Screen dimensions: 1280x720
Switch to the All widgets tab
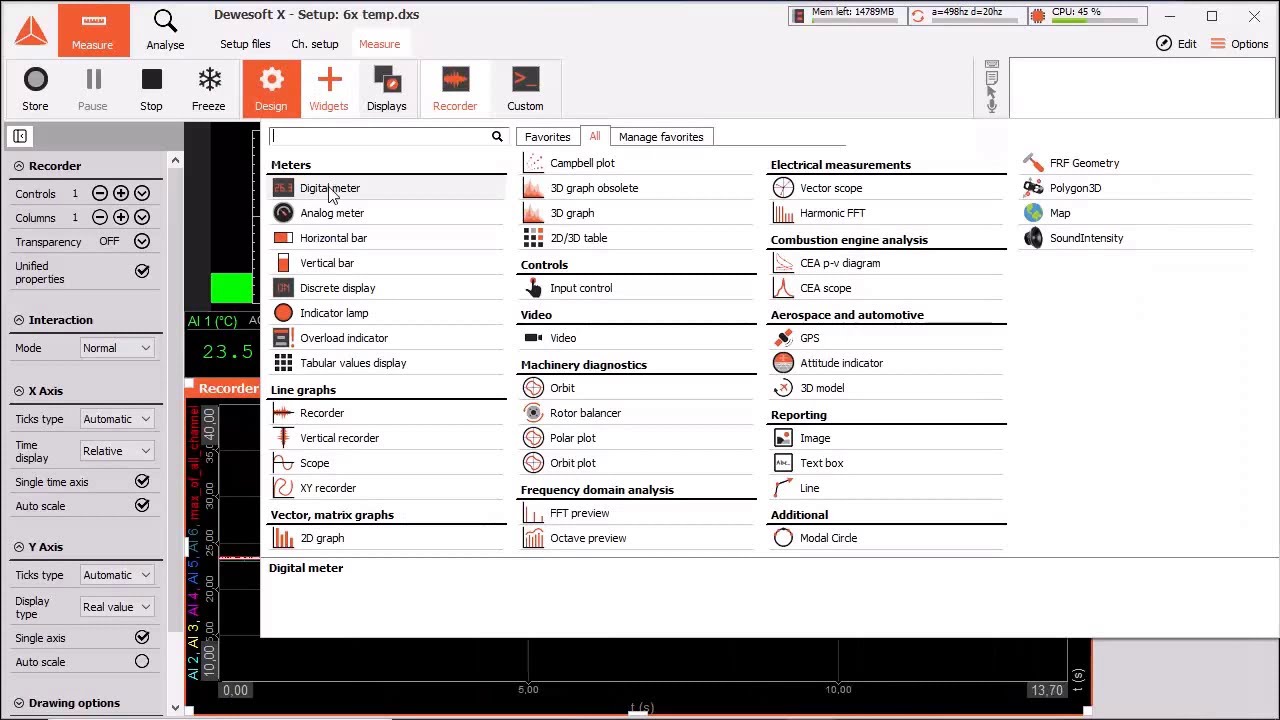point(595,136)
